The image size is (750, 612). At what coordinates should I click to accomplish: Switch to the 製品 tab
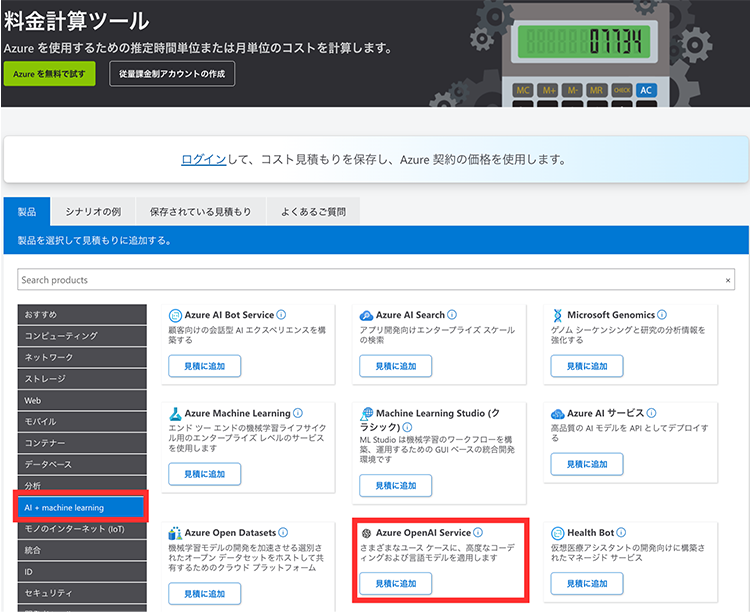coord(27,211)
